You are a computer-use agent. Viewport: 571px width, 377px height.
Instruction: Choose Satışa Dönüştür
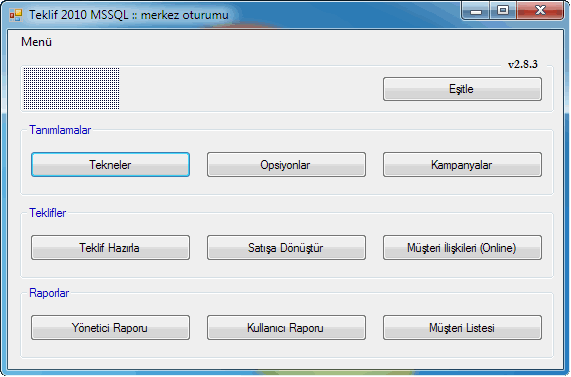(286, 248)
